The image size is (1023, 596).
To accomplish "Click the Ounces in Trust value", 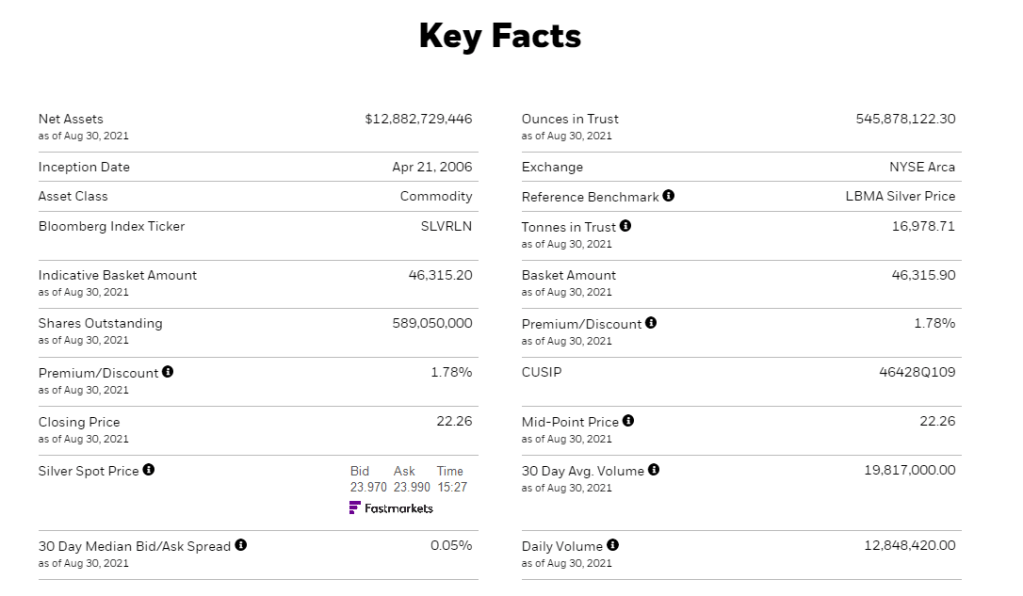I will click(x=905, y=119).
